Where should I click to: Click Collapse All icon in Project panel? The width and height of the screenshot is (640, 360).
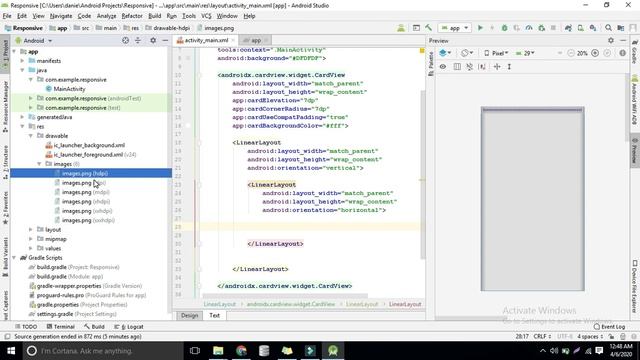pyautogui.click(x=138, y=40)
